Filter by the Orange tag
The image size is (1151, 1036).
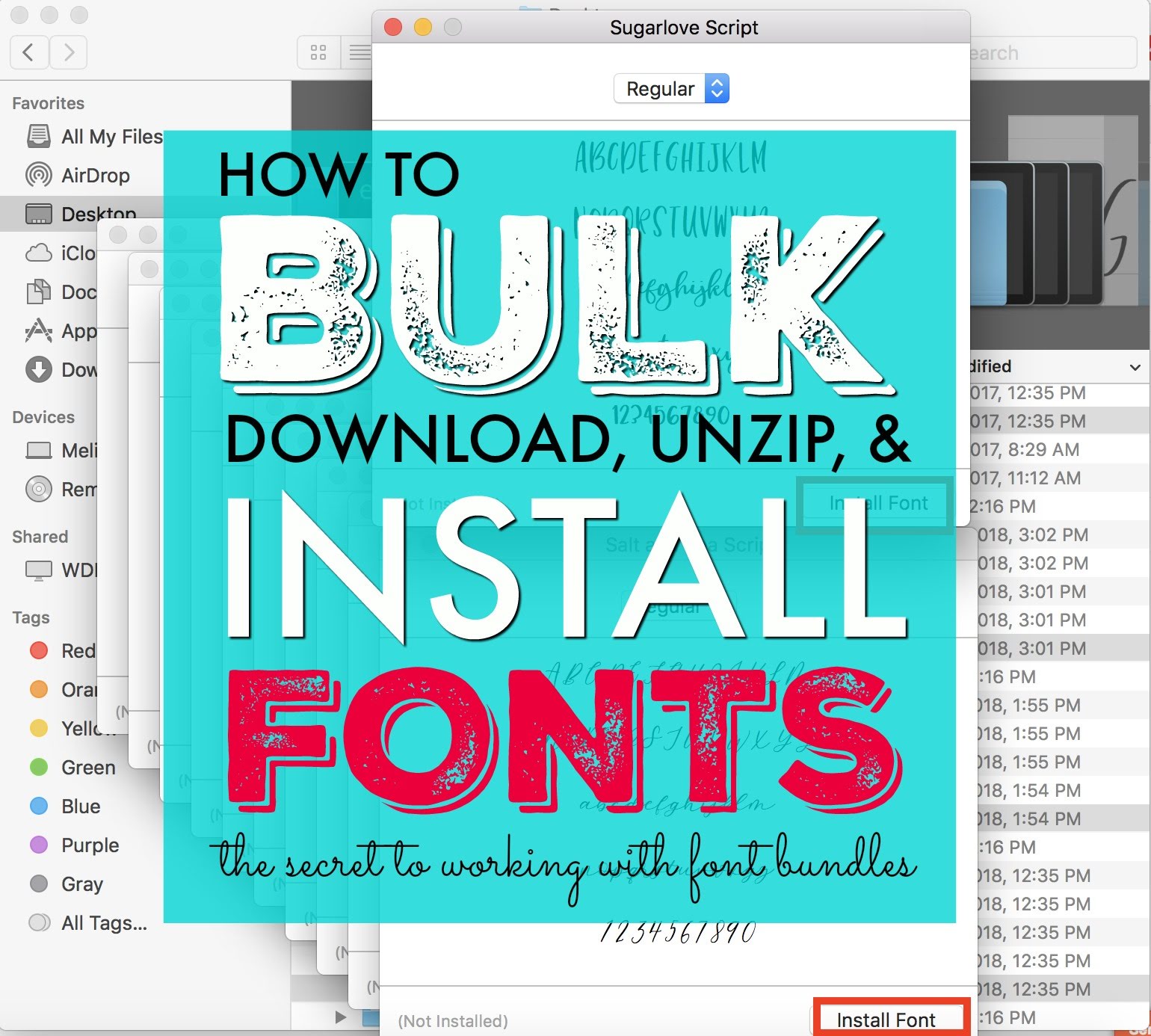63,690
